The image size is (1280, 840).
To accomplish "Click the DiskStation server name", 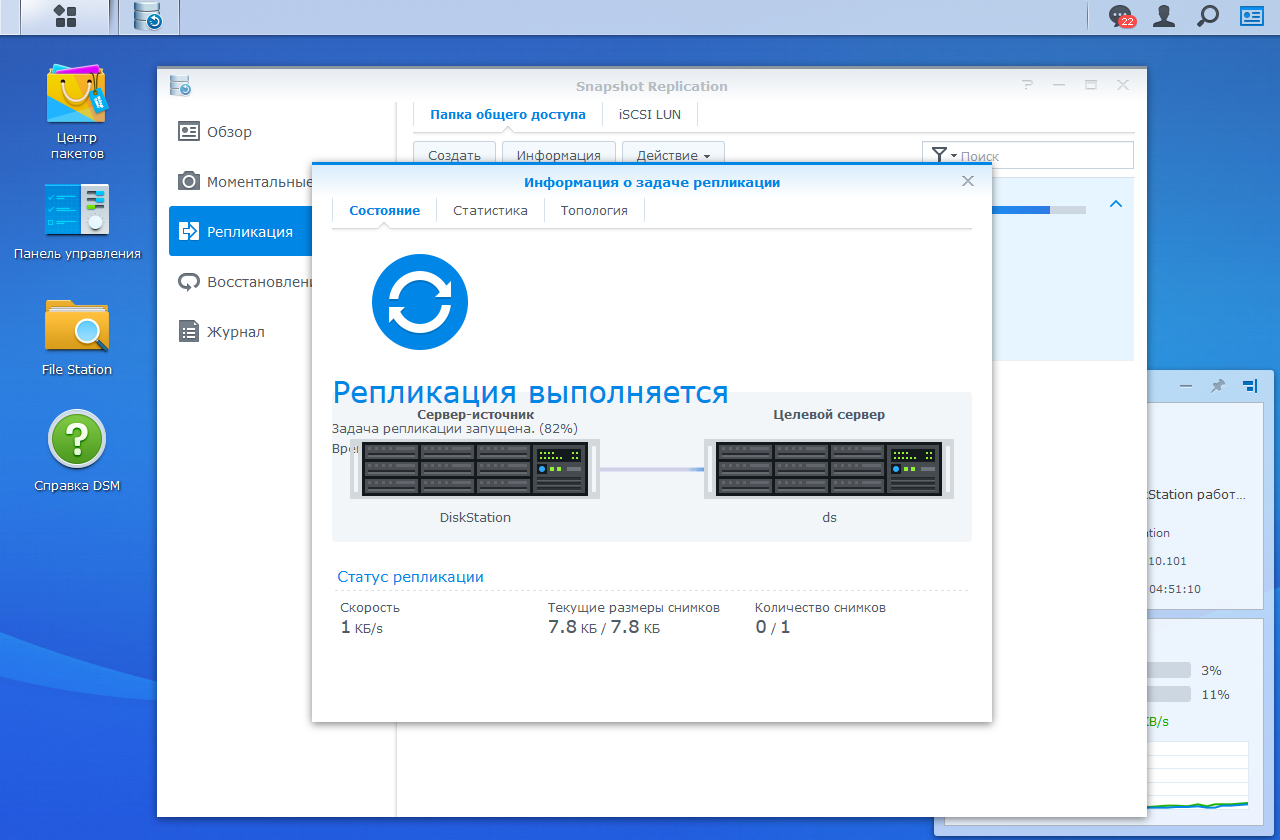I will pos(475,517).
